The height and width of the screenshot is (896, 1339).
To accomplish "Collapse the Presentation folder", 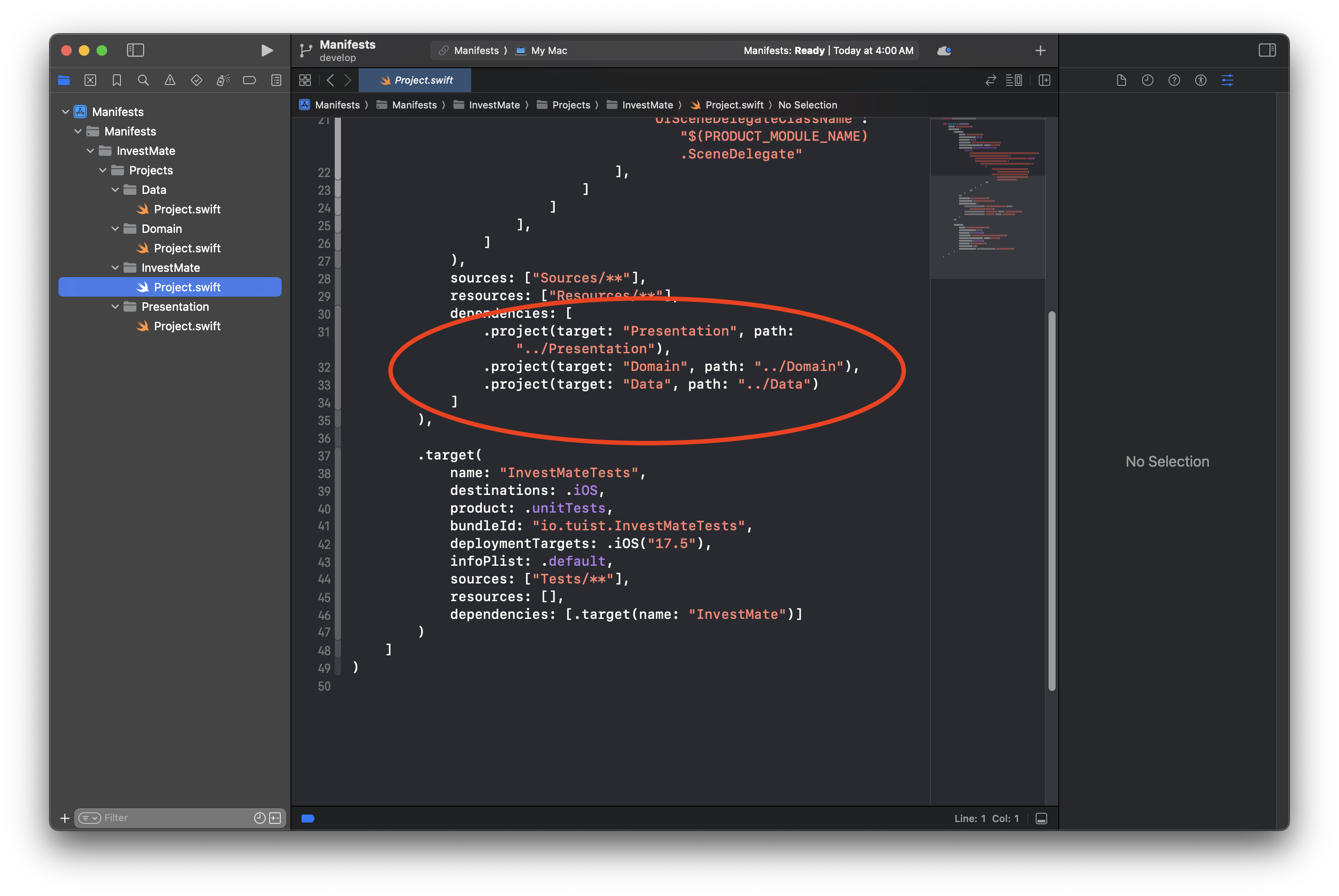I will point(116,307).
